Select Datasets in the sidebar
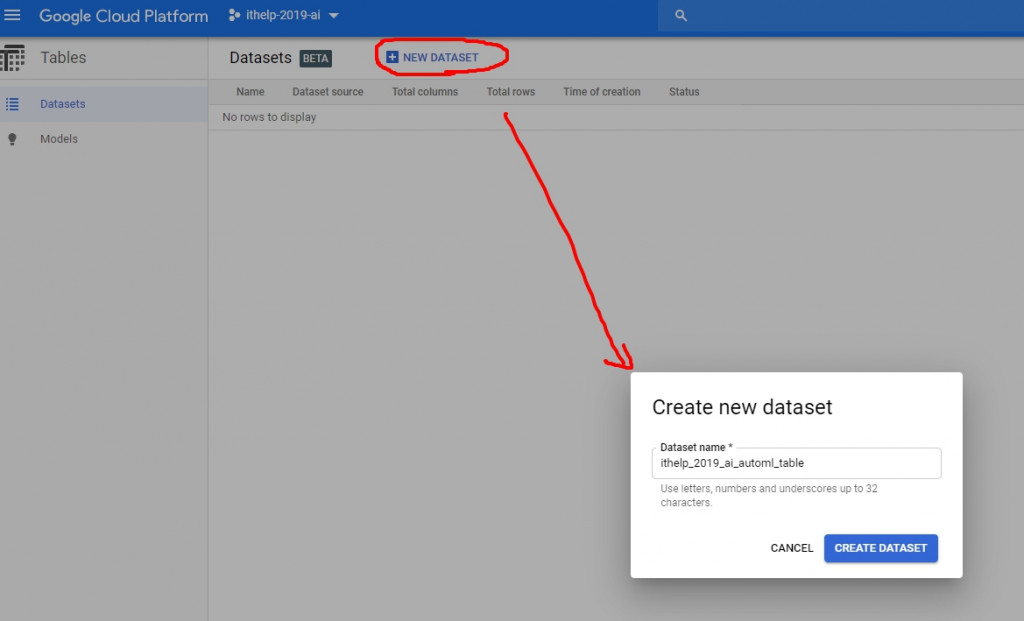The height and width of the screenshot is (621, 1024). (x=104, y=104)
